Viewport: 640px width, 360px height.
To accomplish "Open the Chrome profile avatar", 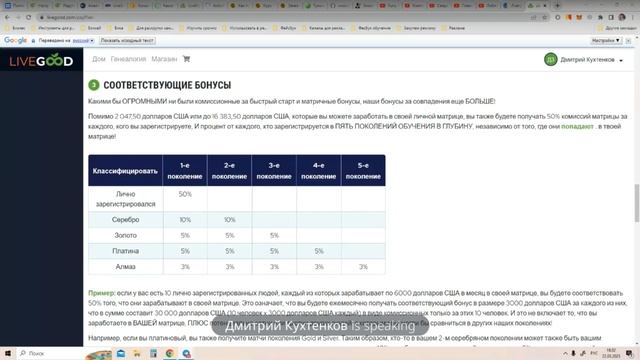I will (622, 18).
